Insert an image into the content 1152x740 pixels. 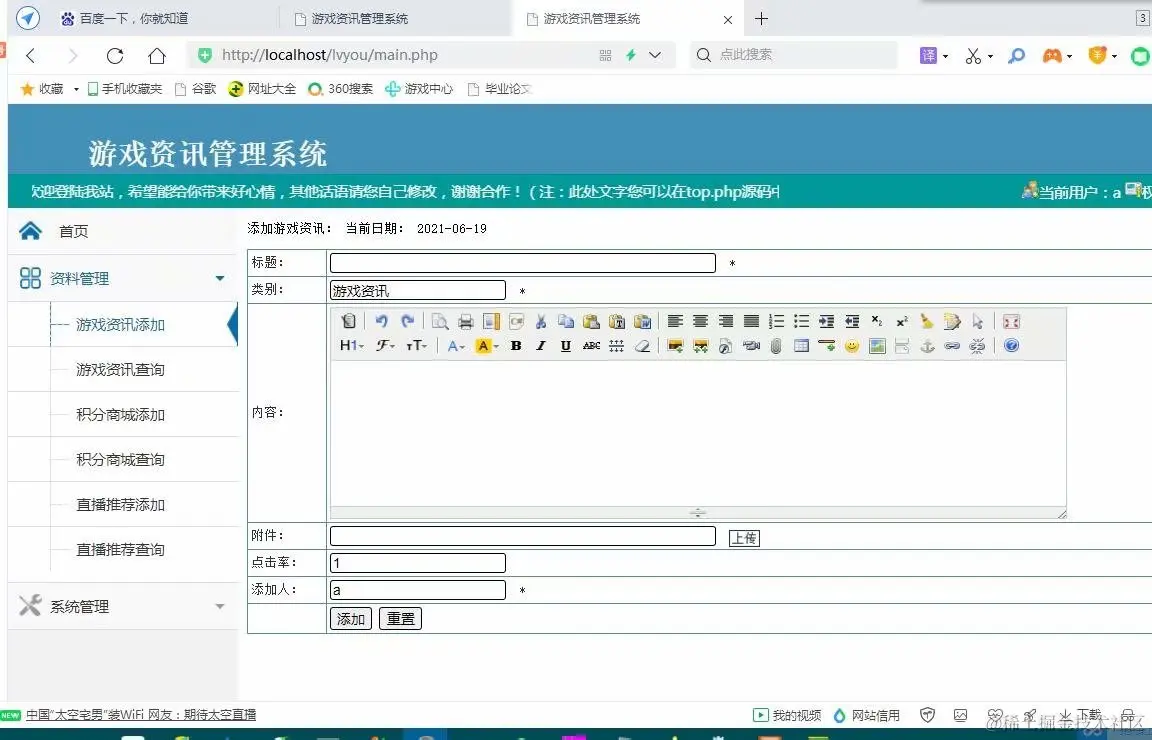675,345
